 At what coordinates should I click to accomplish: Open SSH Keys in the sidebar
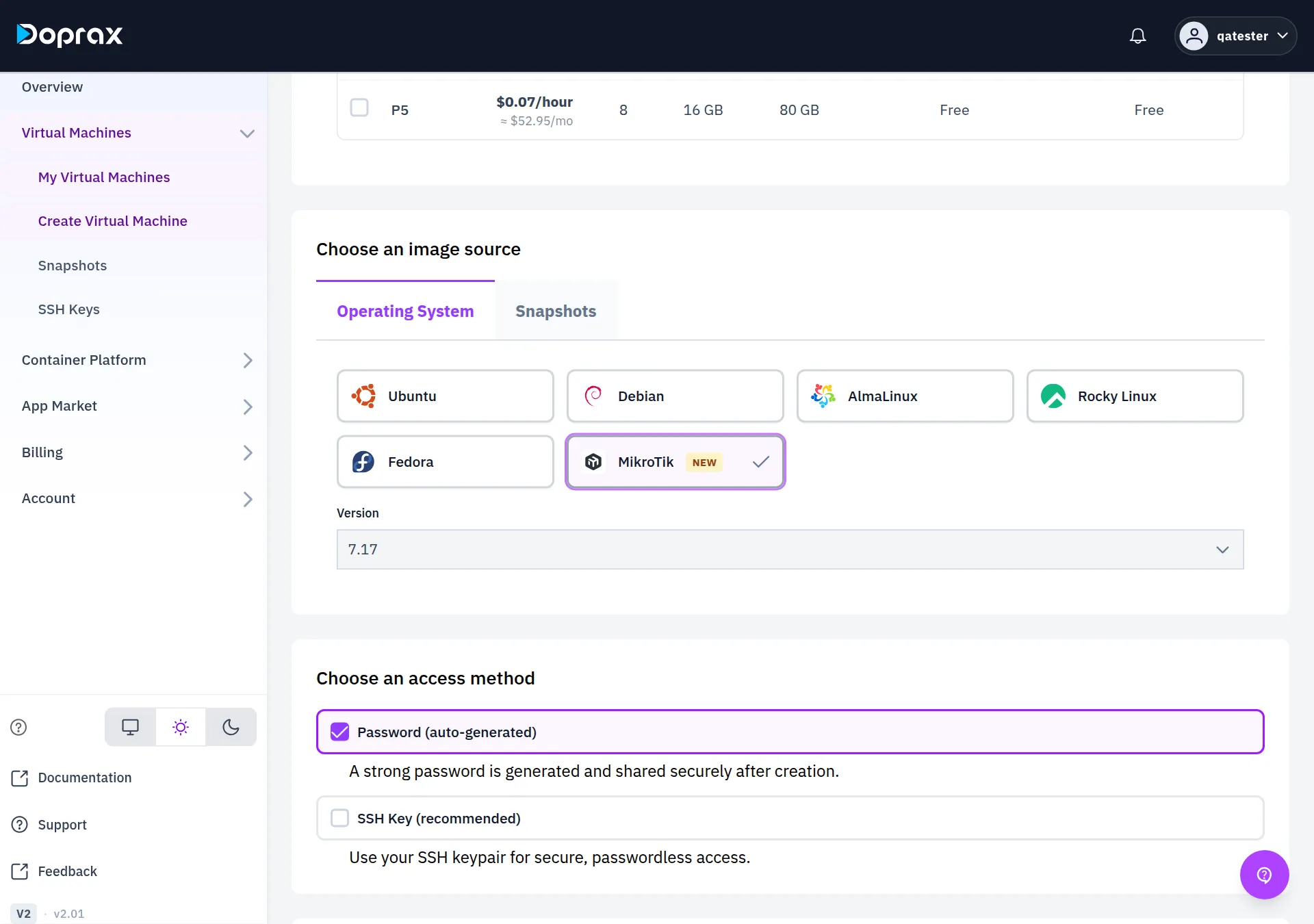[69, 309]
